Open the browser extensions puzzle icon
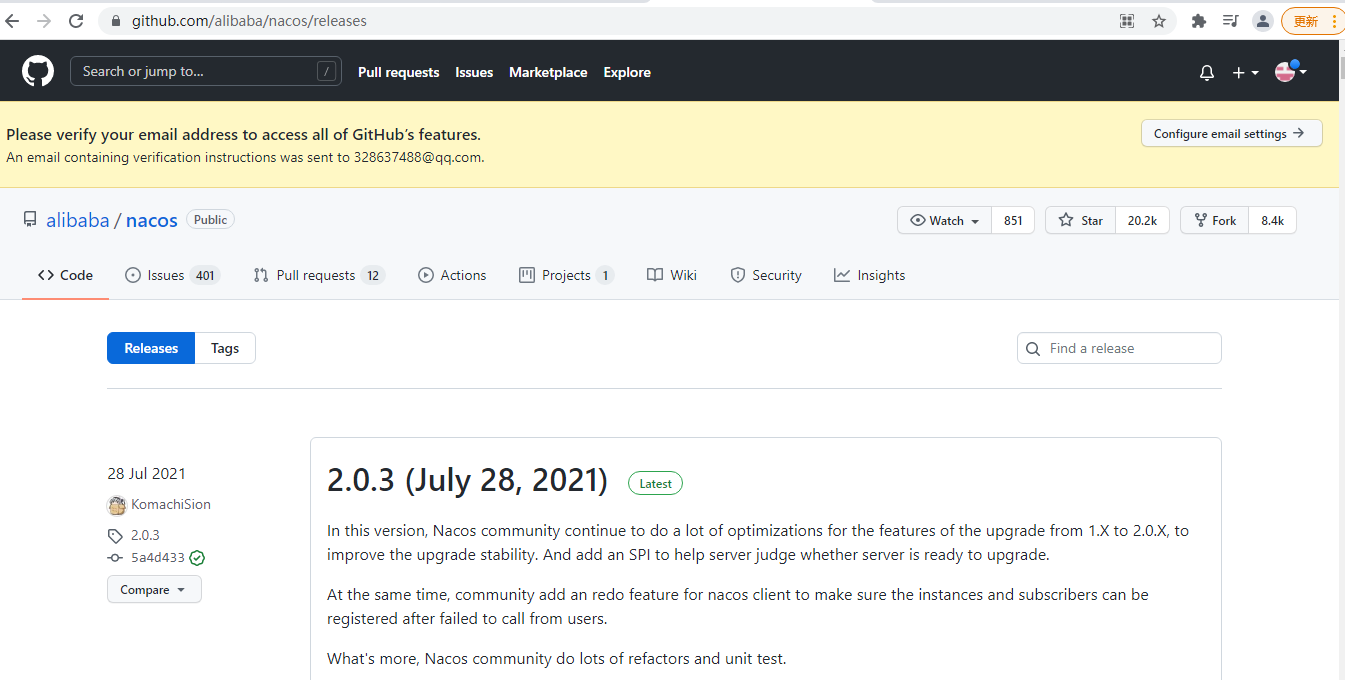 (1199, 21)
